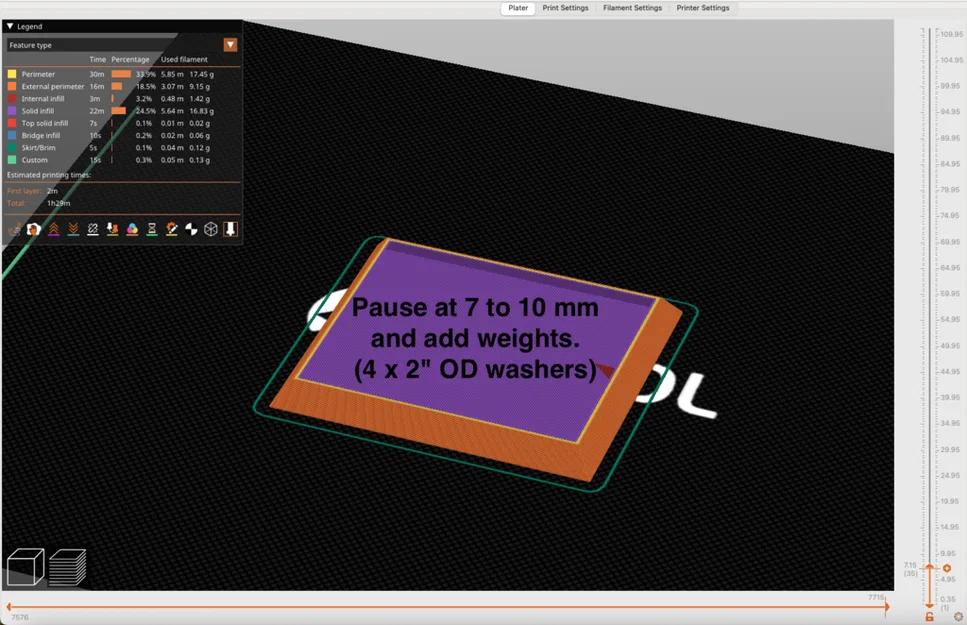This screenshot has height=625, width=967.
Task: Toggle retractions visibility icon
Action: [53, 229]
